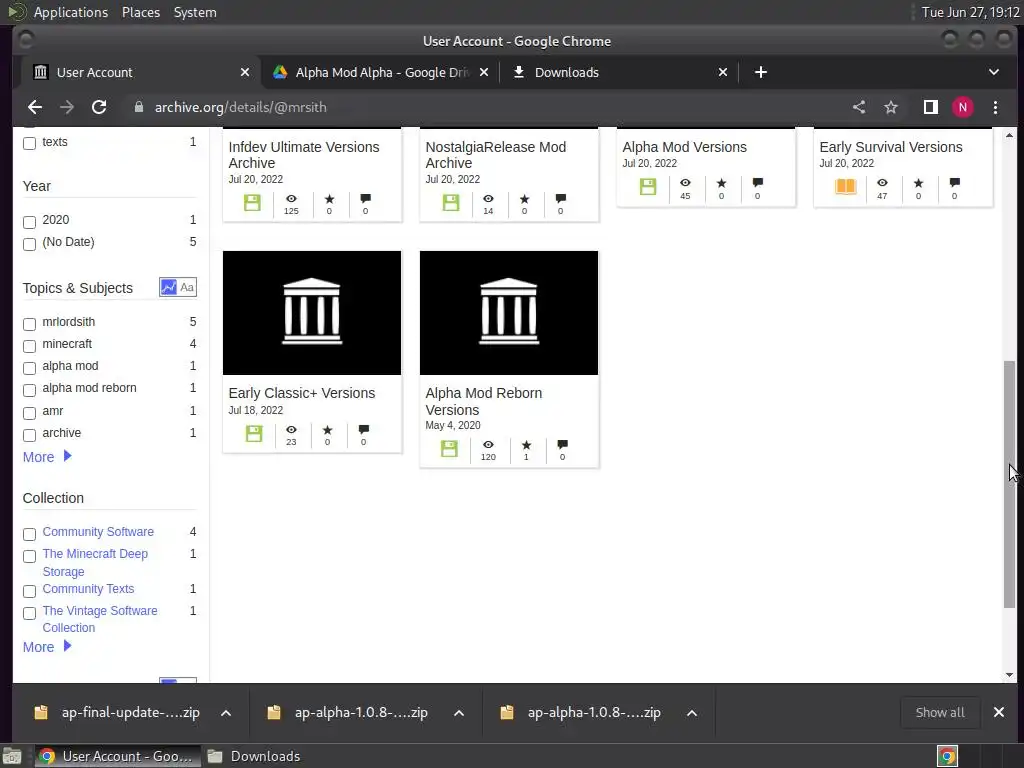Expand More under Topics & Subjects

tap(47, 457)
